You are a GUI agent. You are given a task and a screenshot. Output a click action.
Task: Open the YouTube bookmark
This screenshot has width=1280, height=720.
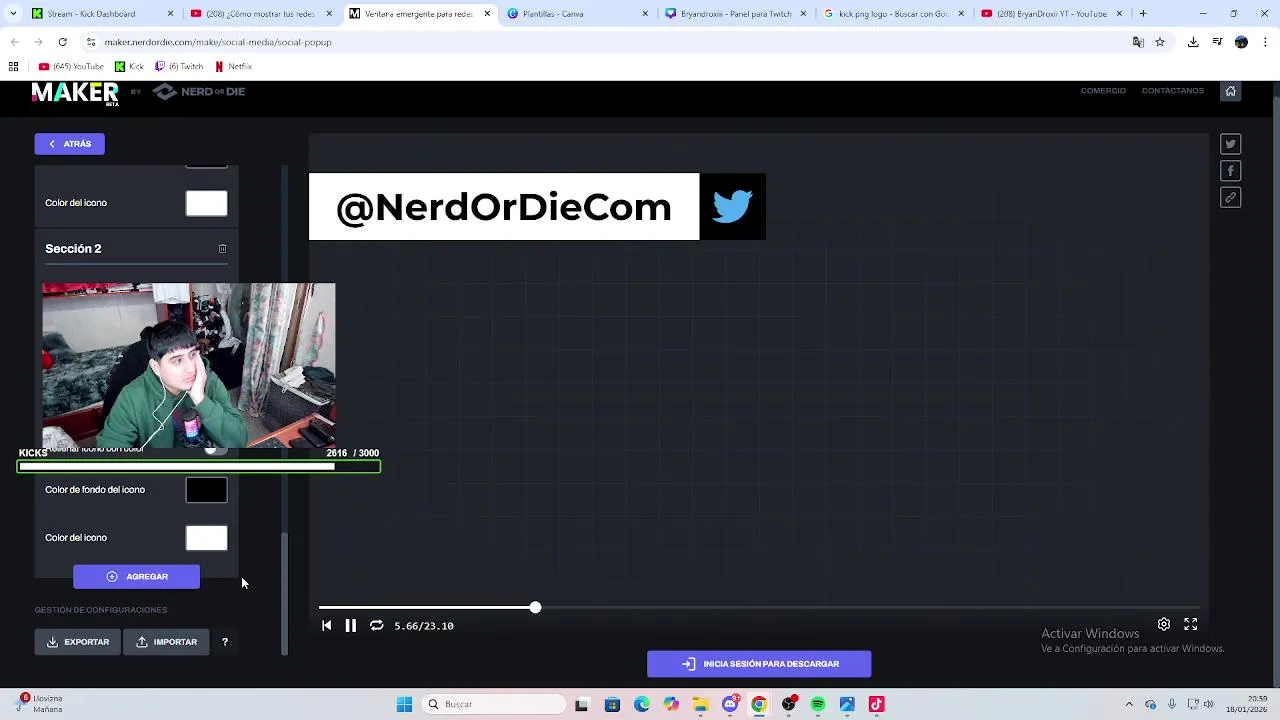click(71, 66)
